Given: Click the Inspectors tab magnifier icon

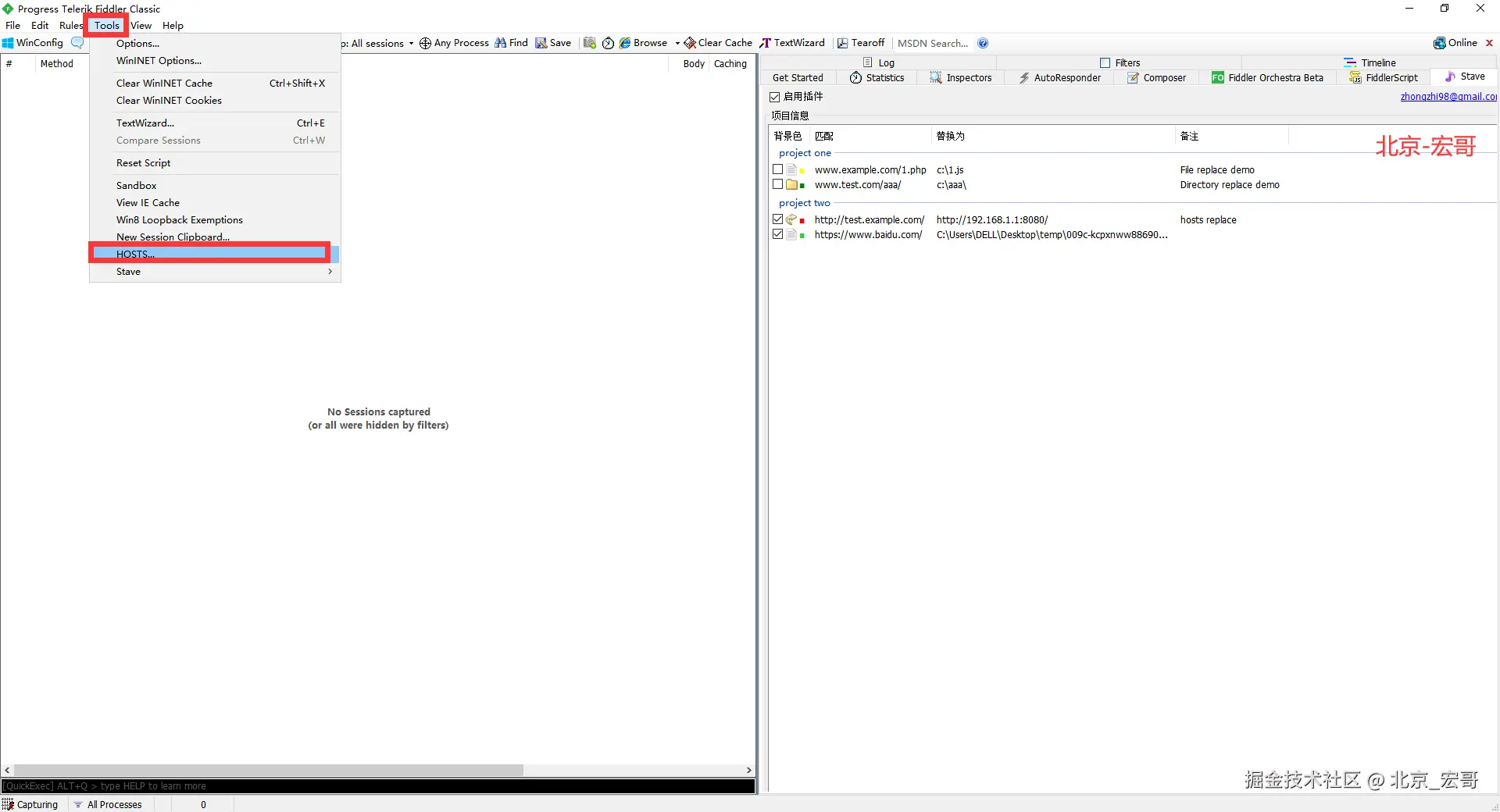Looking at the screenshot, I should [936, 77].
